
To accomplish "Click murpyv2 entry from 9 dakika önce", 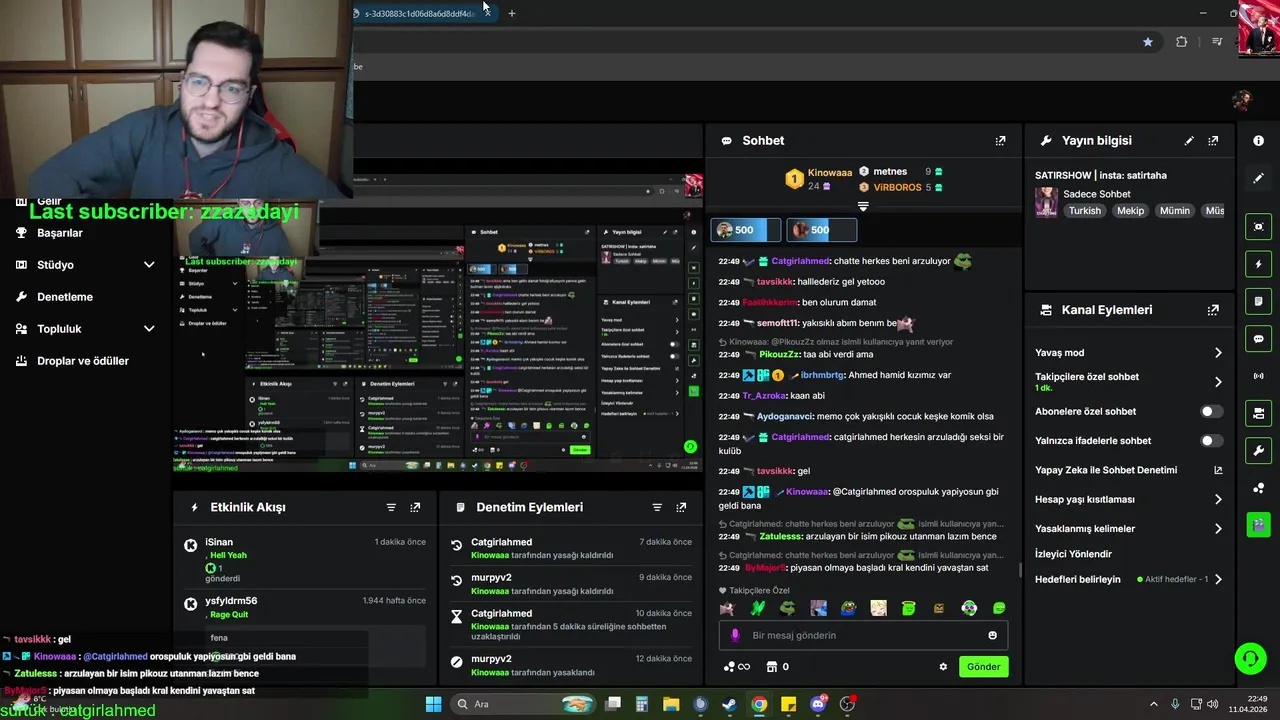I will point(571,584).
